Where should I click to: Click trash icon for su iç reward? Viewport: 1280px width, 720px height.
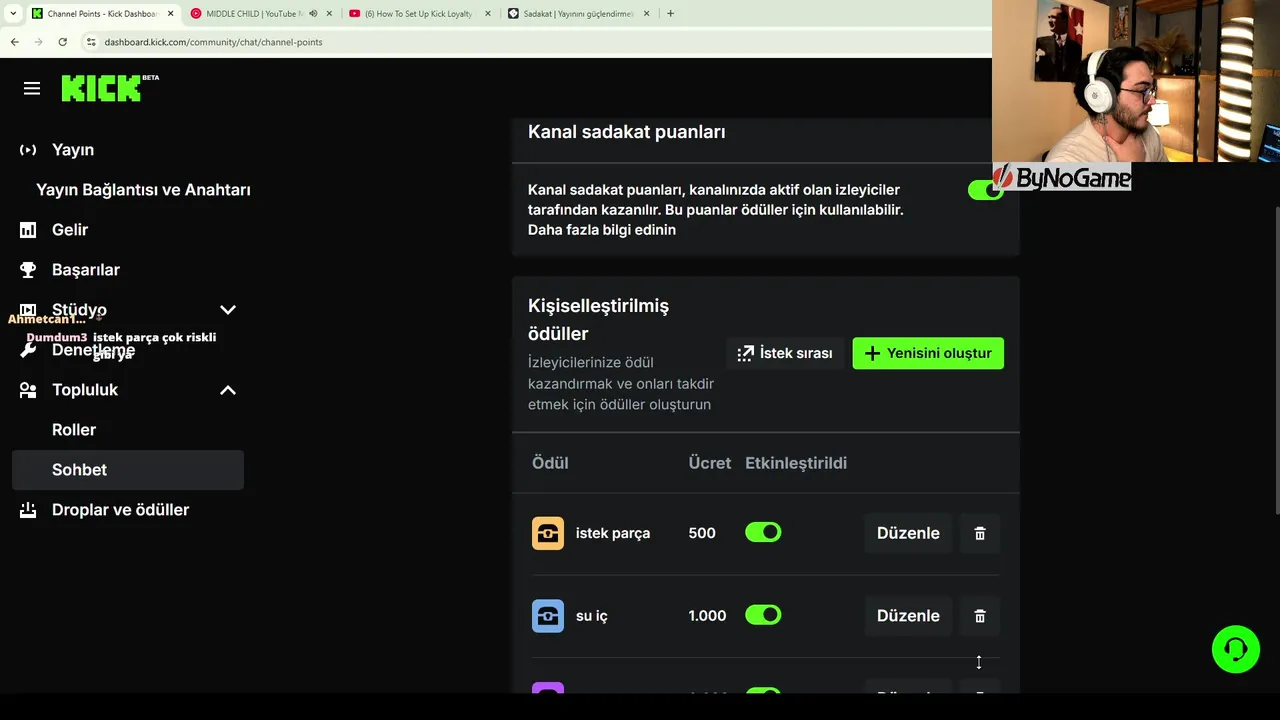(980, 616)
